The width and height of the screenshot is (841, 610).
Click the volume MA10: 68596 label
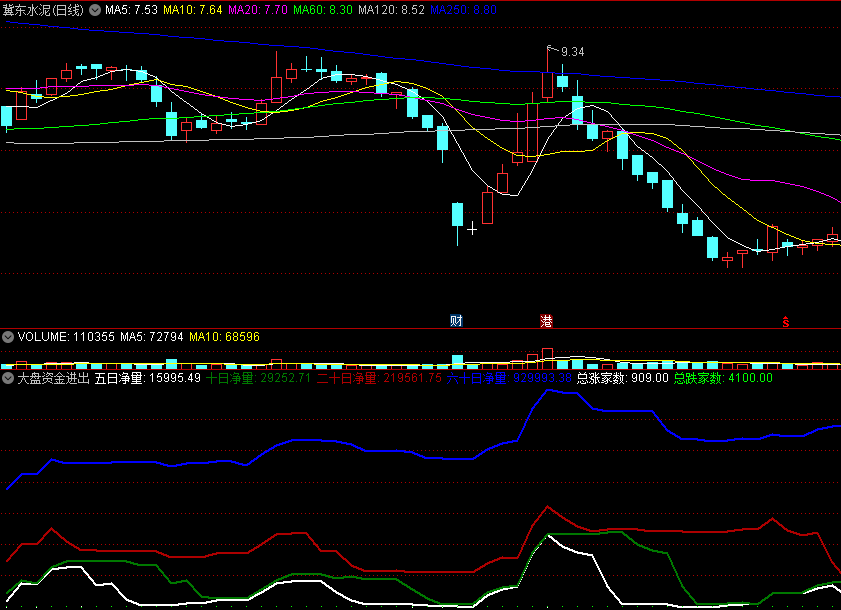224,337
